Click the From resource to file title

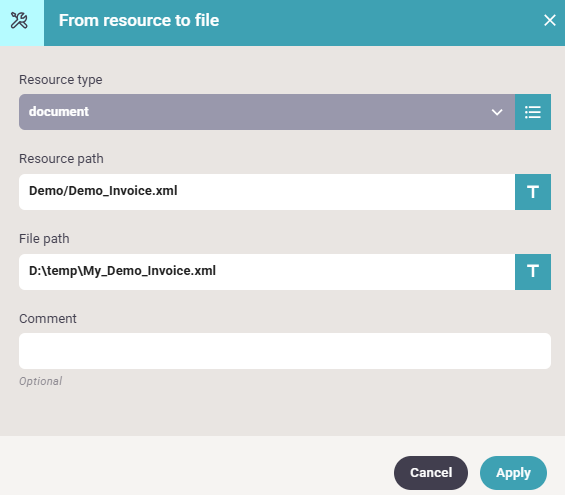pyautogui.click(x=139, y=21)
